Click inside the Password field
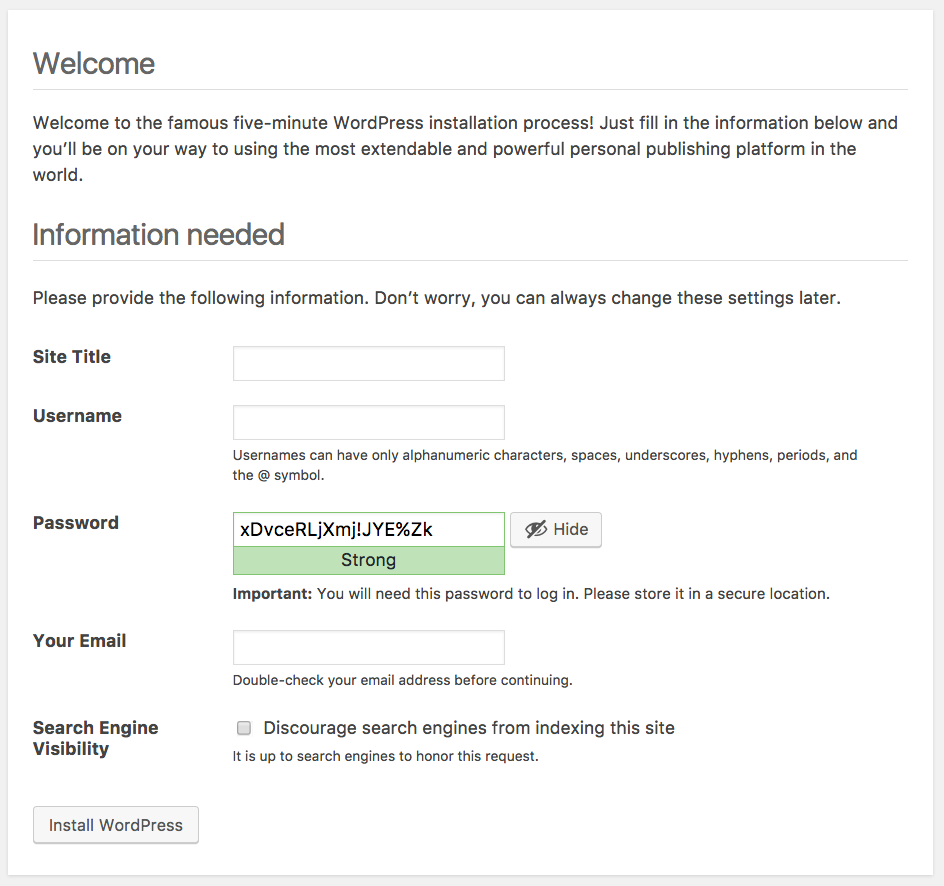Screen dimensions: 944x886 368,530
